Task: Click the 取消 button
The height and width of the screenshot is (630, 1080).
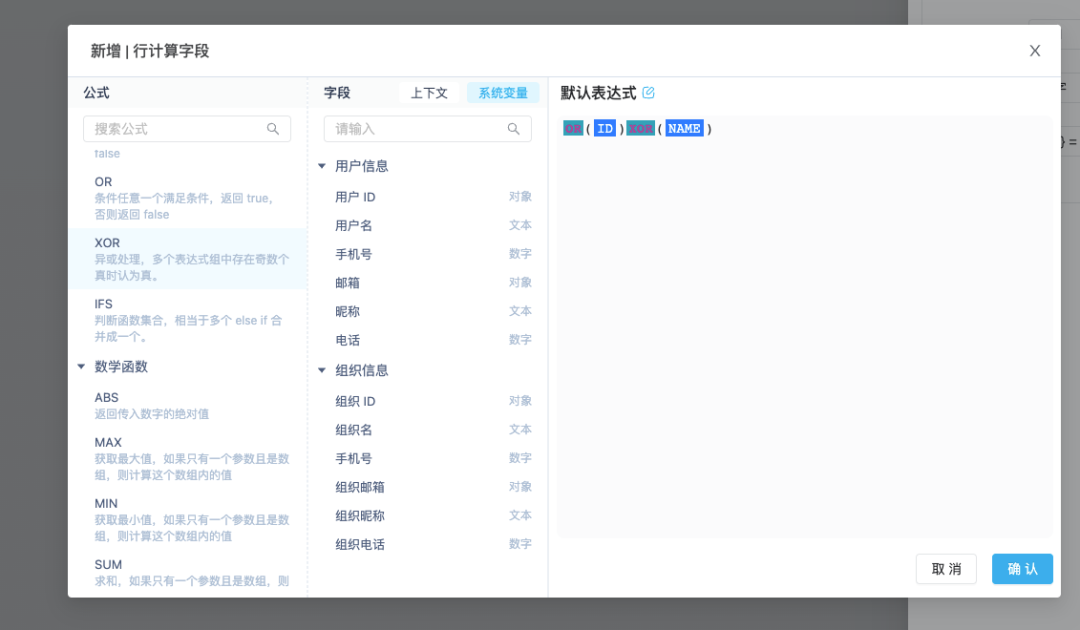Action: click(x=946, y=569)
